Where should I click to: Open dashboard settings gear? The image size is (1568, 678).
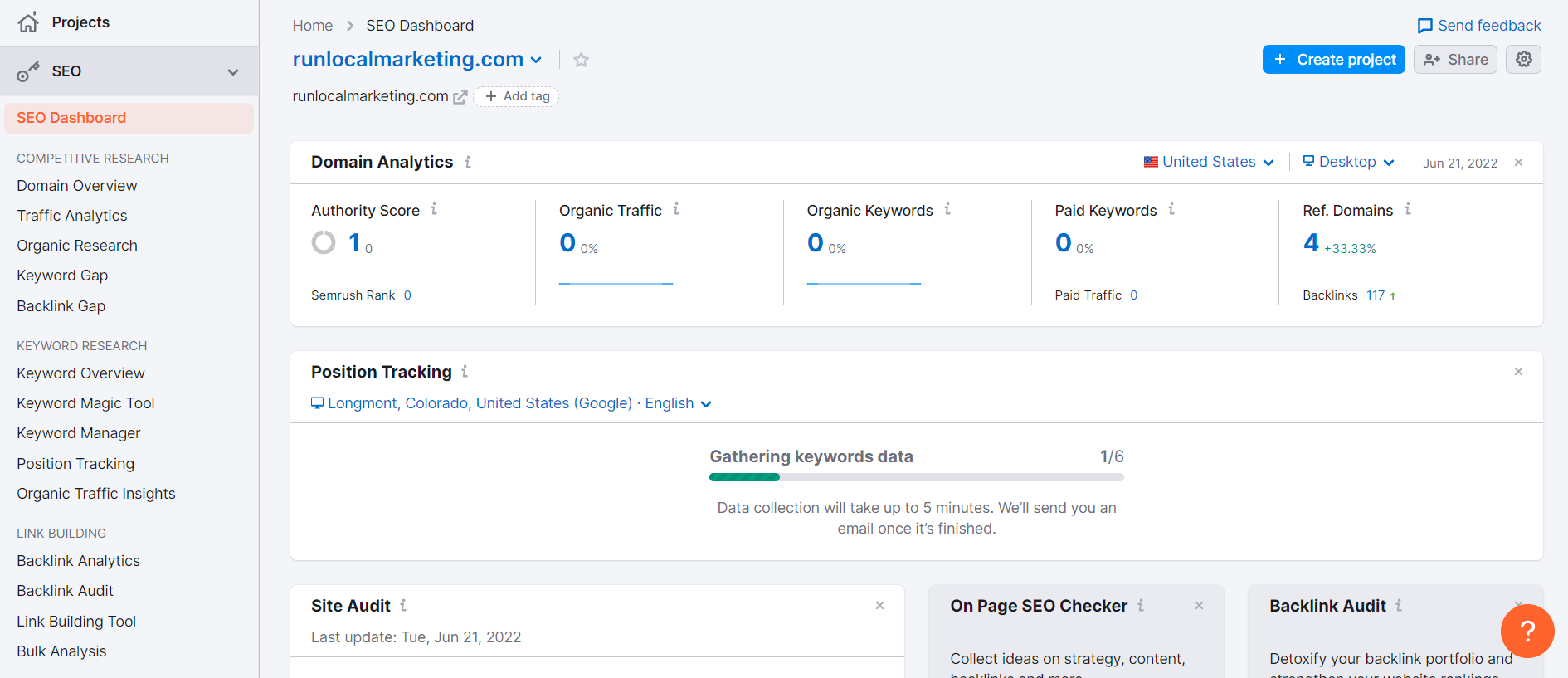(1524, 59)
